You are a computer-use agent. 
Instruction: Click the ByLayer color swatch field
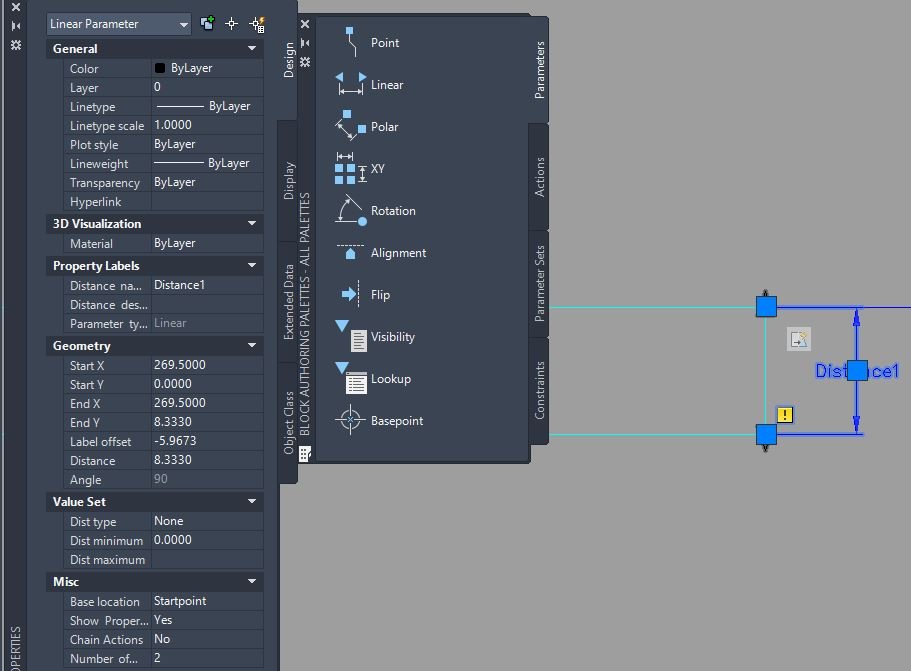click(x=207, y=68)
